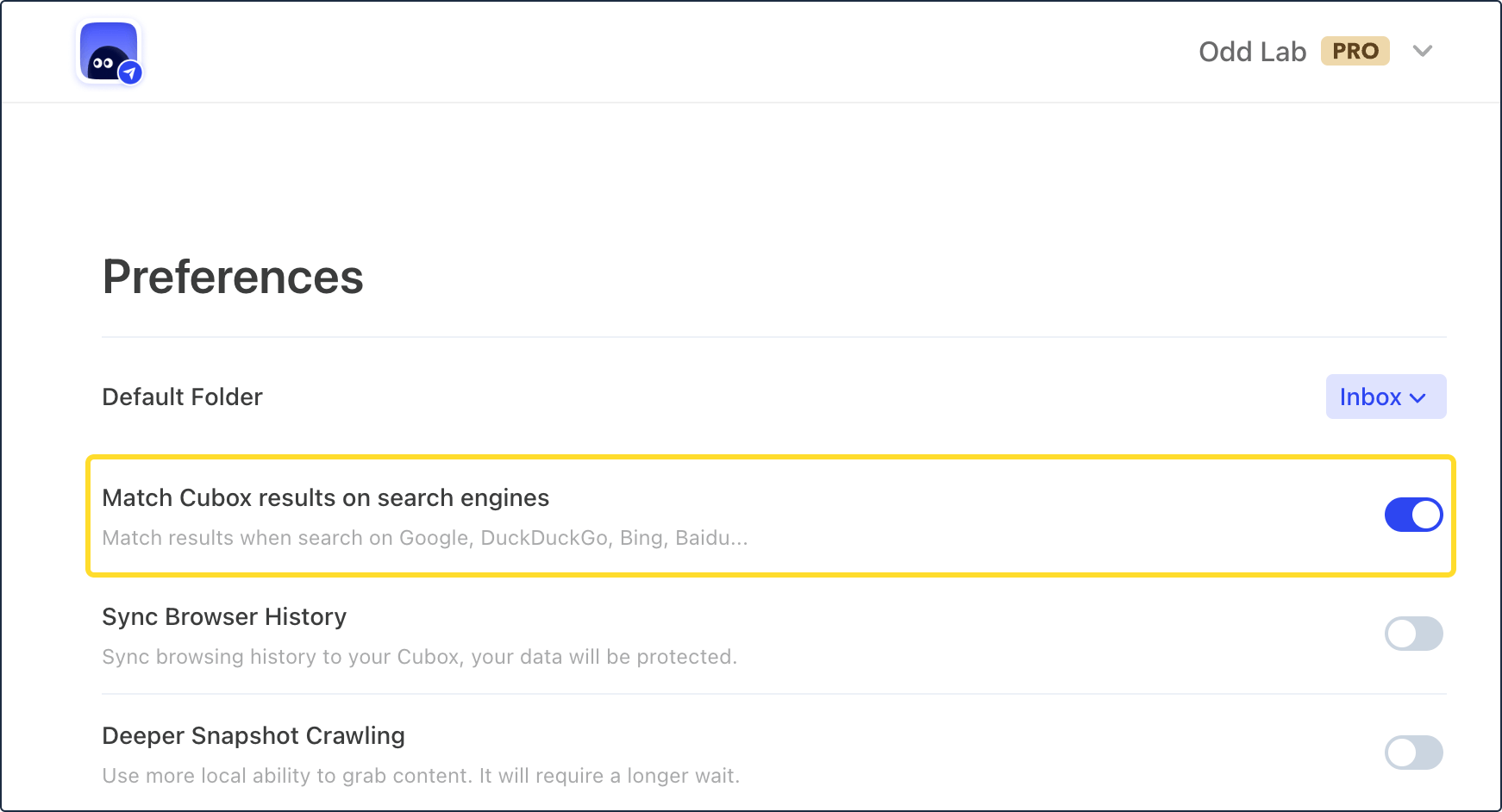This screenshot has height=812, width=1502.
Task: Click the Odd Lab account name
Action: click(x=1252, y=52)
